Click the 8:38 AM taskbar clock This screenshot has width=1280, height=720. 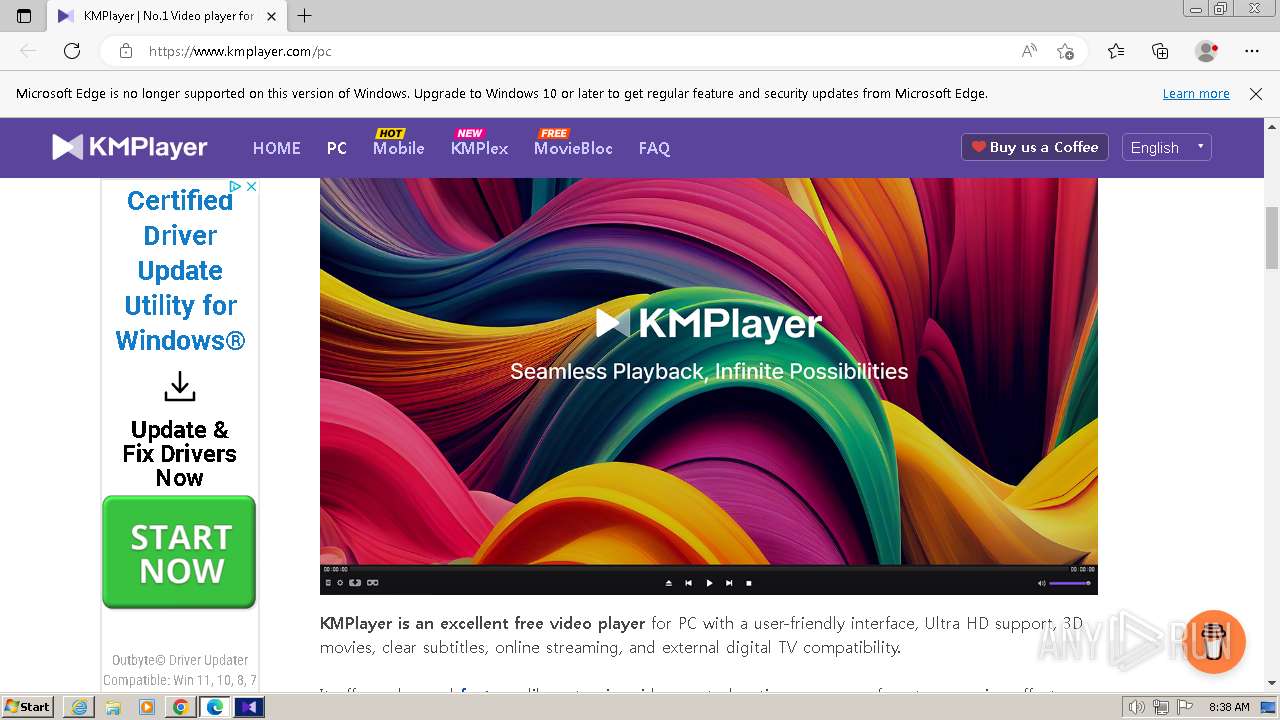[1229, 707]
